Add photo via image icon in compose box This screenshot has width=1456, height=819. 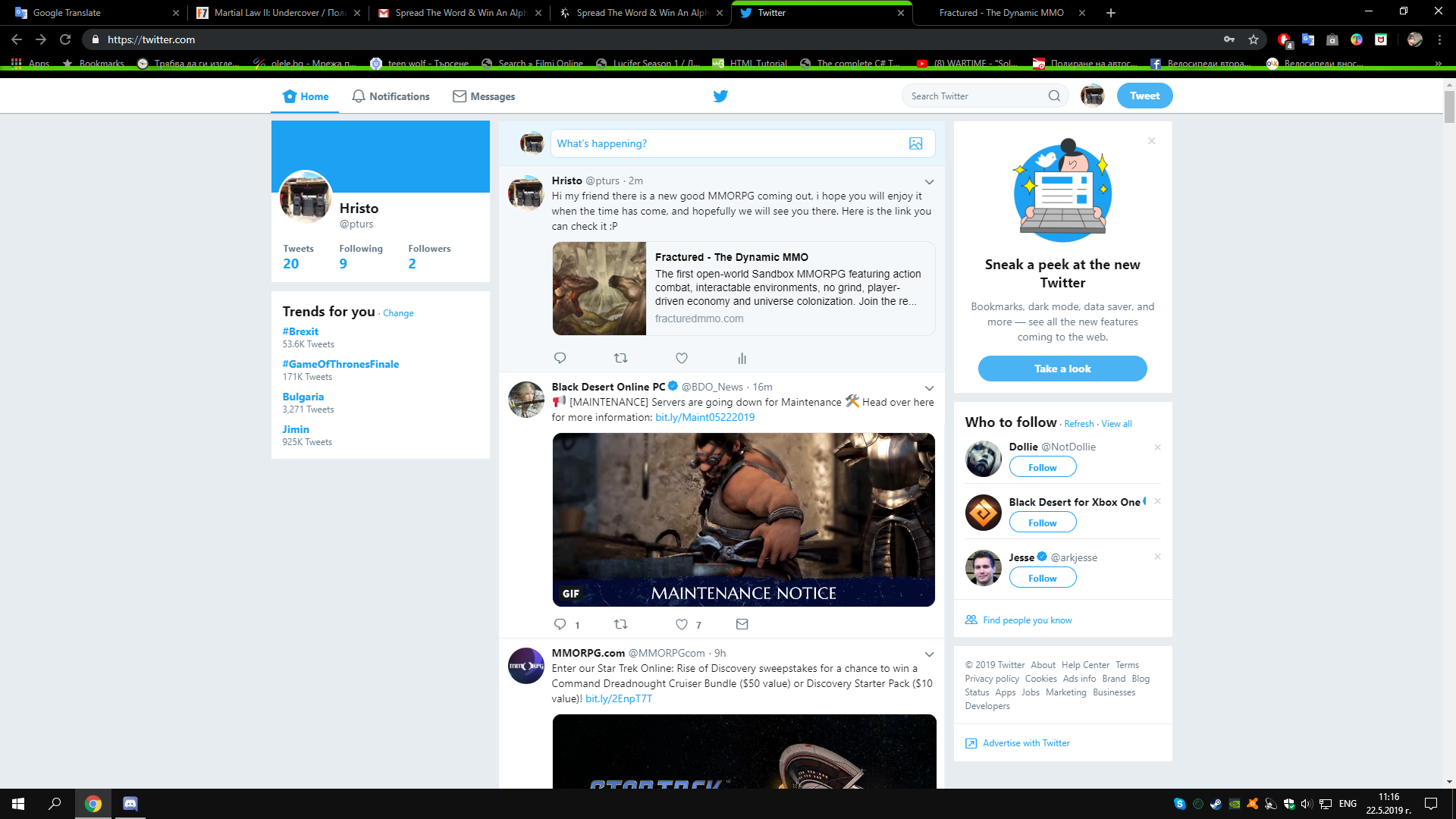pyautogui.click(x=916, y=143)
